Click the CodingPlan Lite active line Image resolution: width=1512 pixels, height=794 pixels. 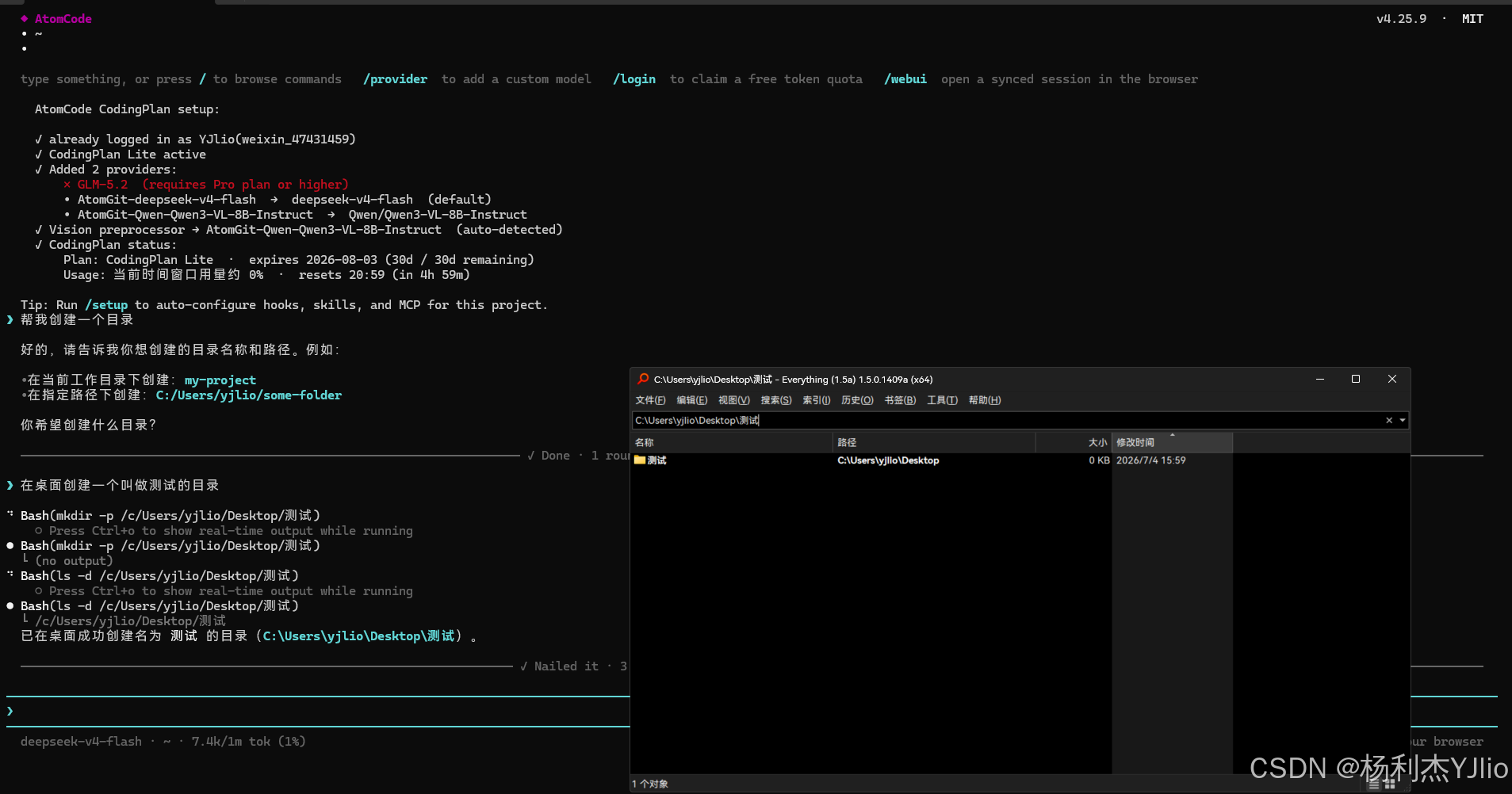point(121,155)
